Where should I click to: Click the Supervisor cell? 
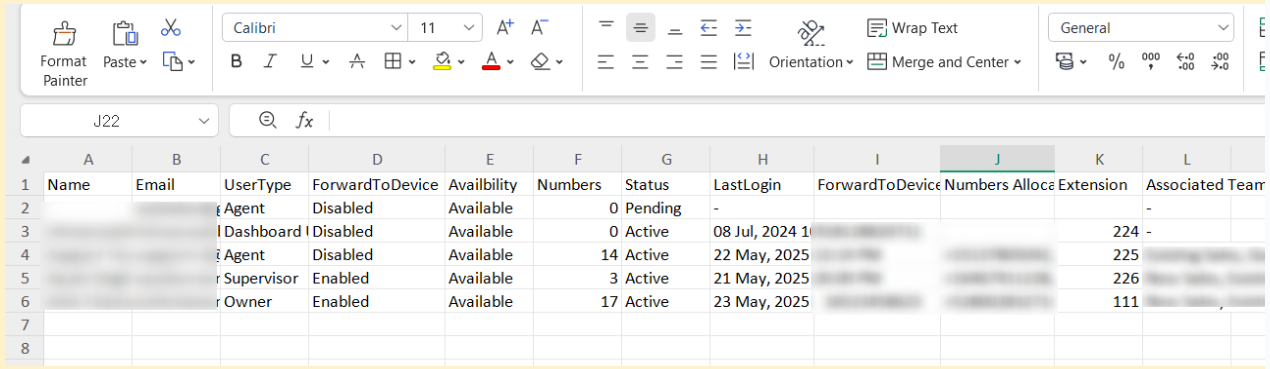pos(265,278)
